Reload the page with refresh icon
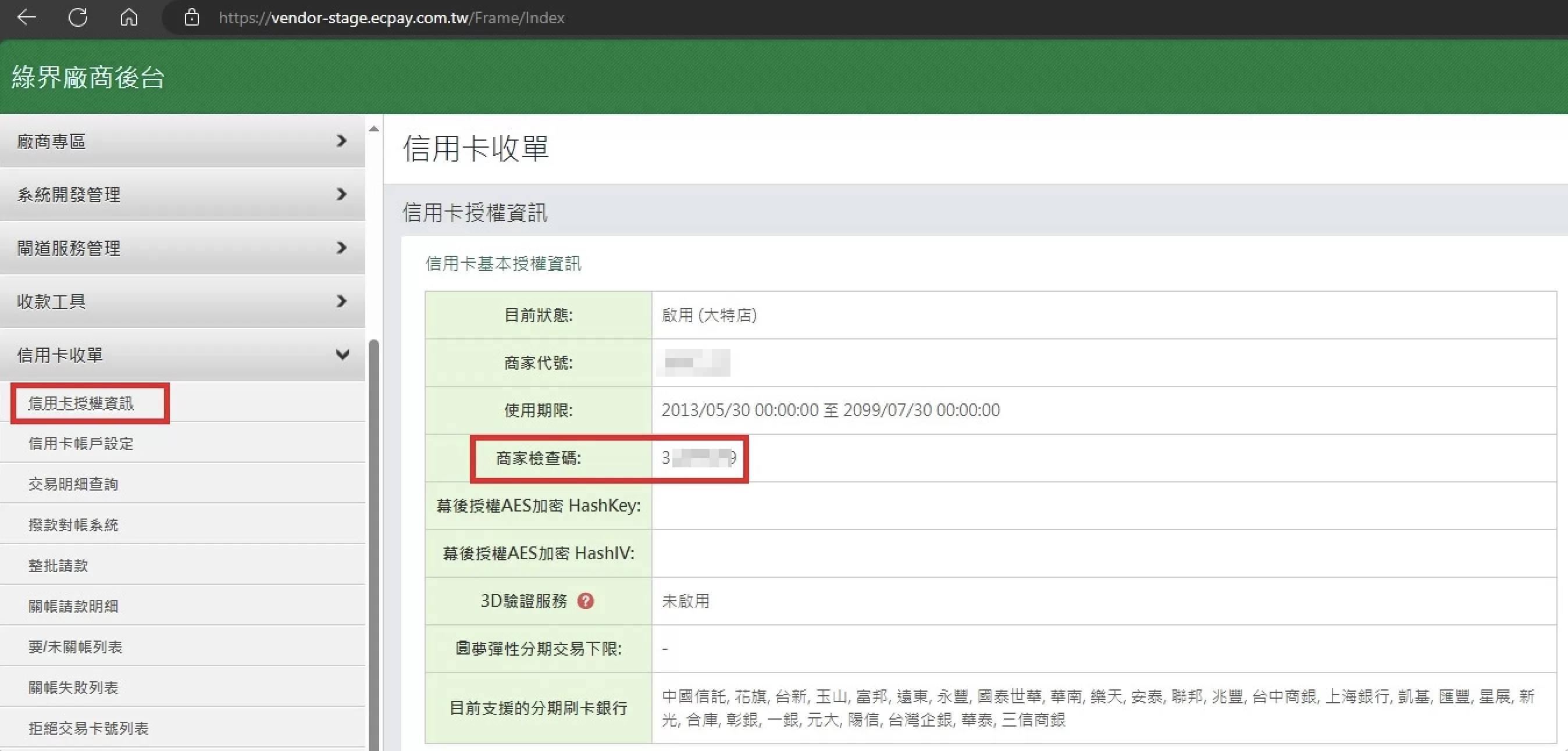1568x751 pixels. (78, 17)
